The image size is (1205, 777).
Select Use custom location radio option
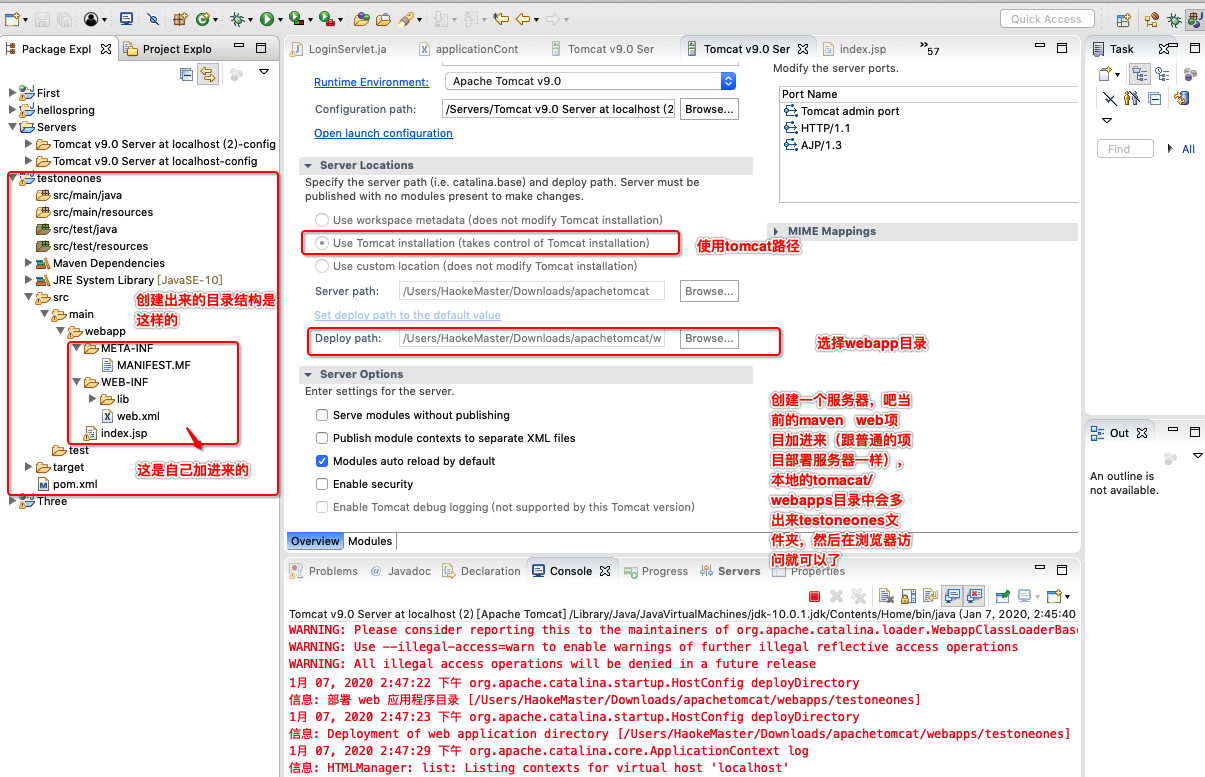click(322, 266)
